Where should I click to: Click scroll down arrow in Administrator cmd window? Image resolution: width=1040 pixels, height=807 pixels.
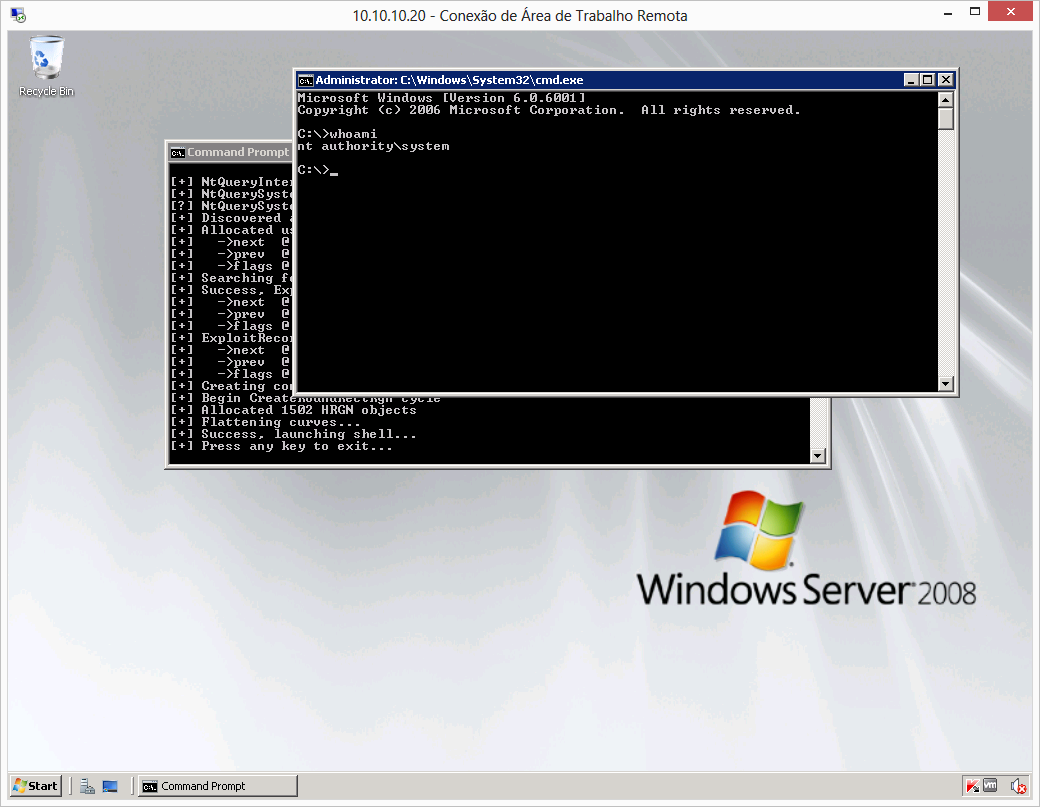pos(946,383)
